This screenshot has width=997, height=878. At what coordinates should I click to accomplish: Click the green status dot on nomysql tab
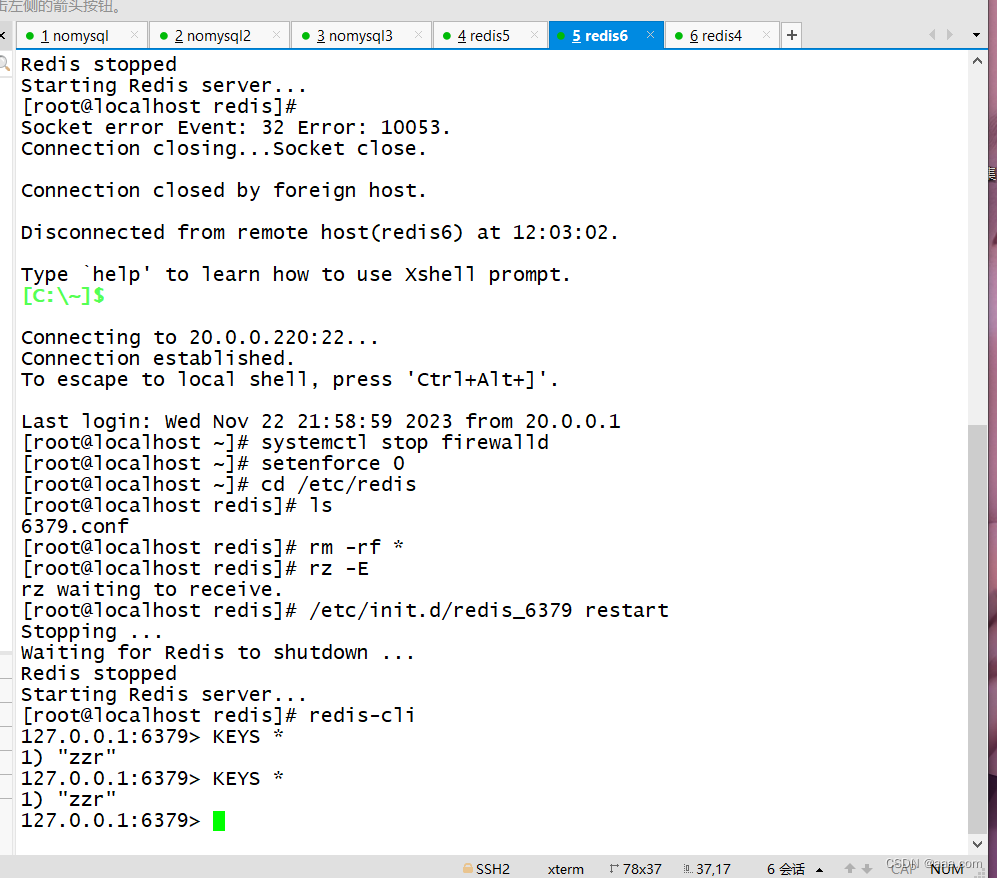tap(31, 34)
